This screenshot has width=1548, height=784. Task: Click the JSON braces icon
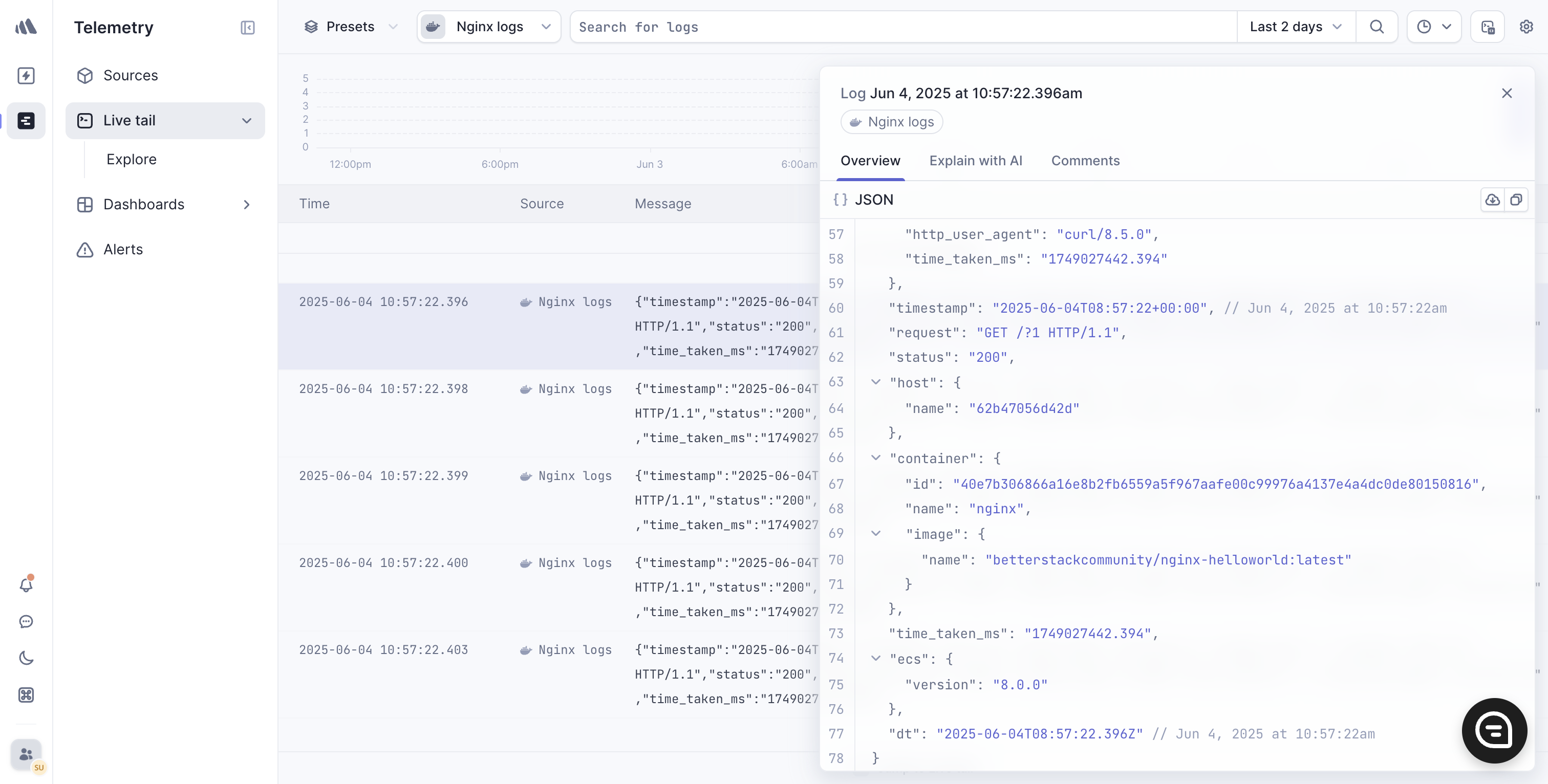tap(840, 200)
